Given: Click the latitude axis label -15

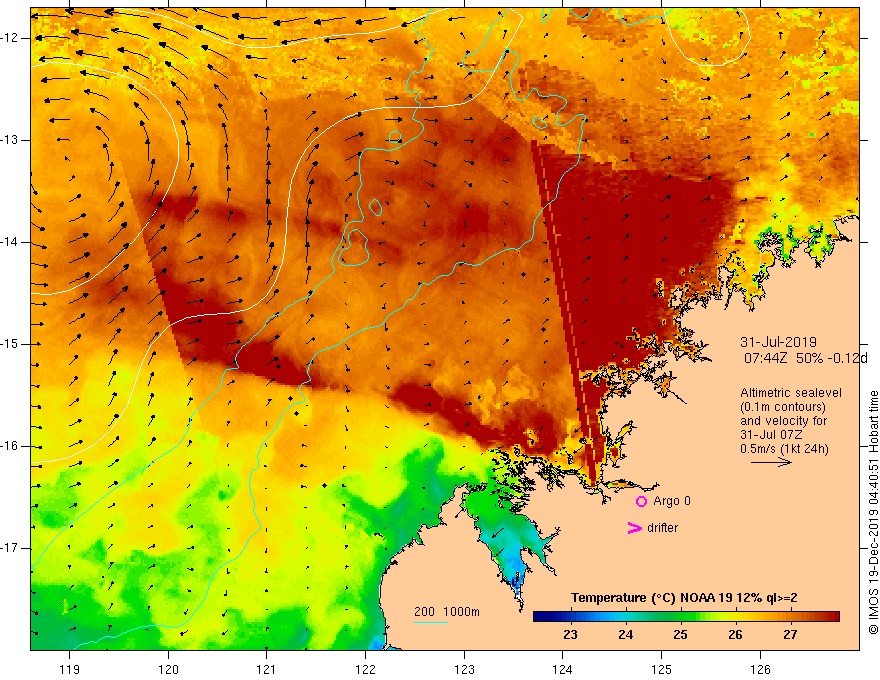Looking at the screenshot, I should pyautogui.click(x=10, y=344).
